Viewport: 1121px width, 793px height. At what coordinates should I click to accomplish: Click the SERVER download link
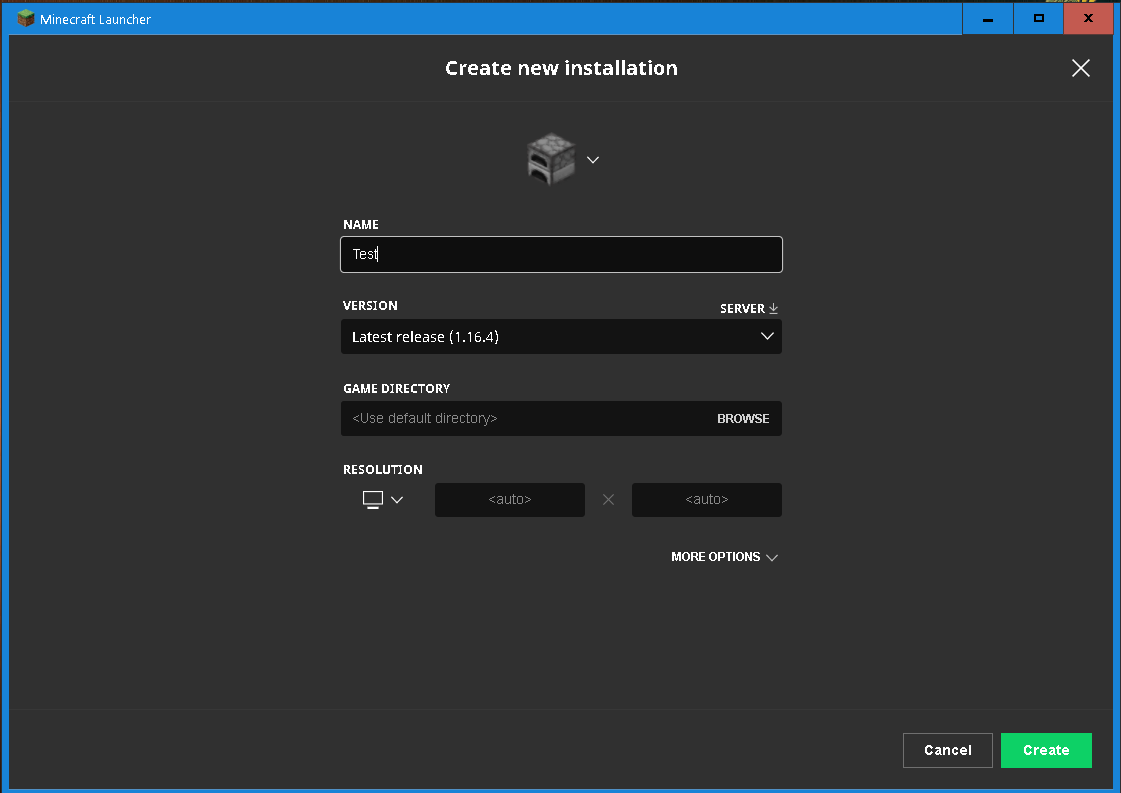pos(742,309)
